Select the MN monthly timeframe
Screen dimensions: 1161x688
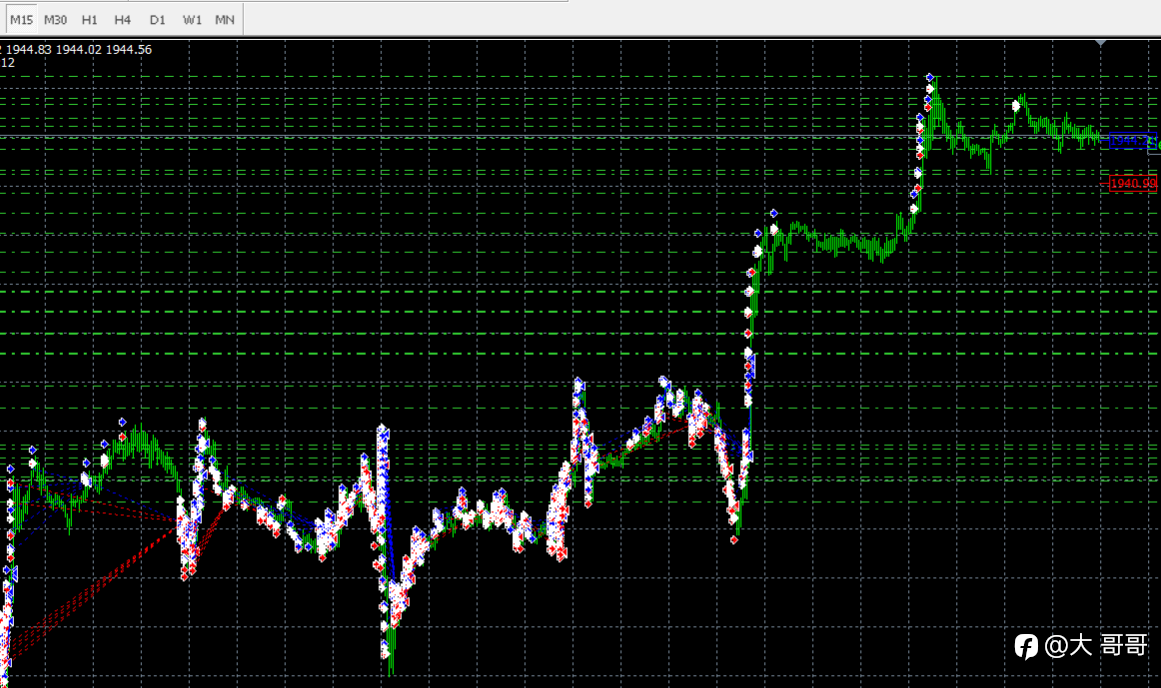pos(225,20)
